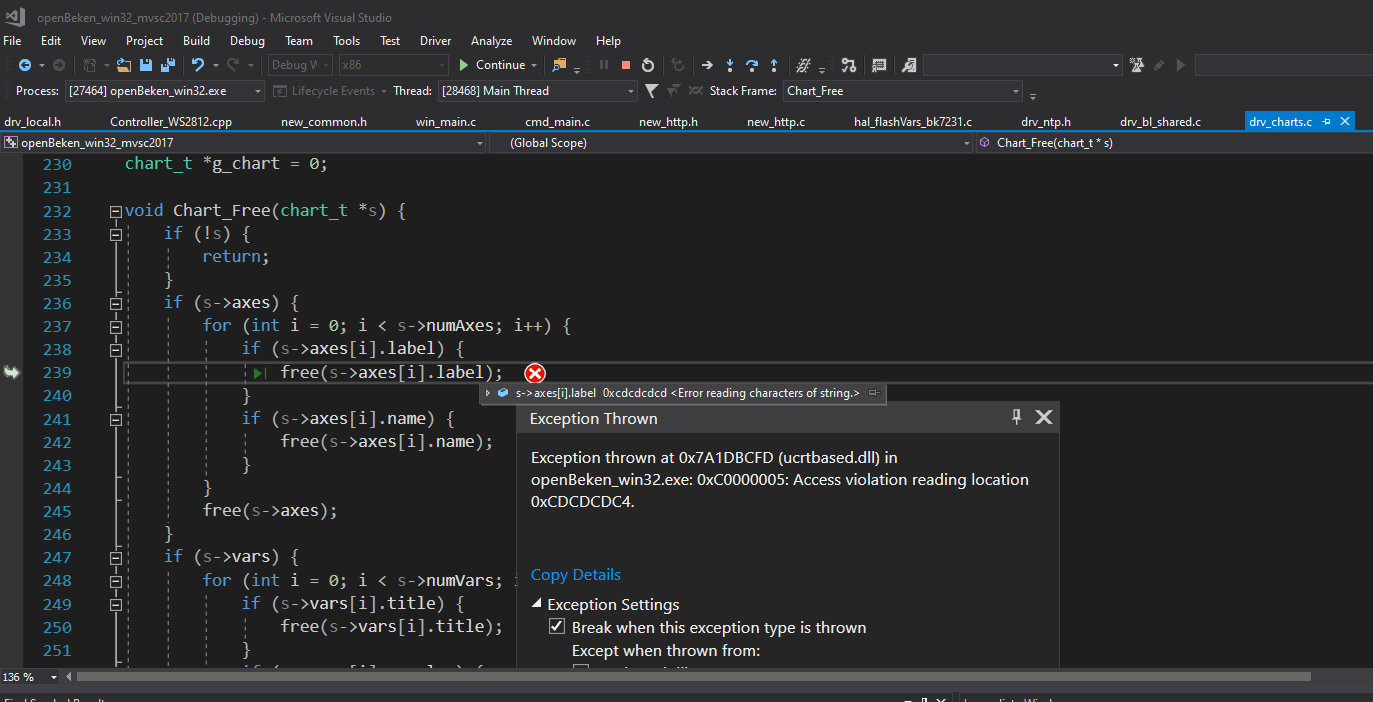Open the File menu

point(12,41)
